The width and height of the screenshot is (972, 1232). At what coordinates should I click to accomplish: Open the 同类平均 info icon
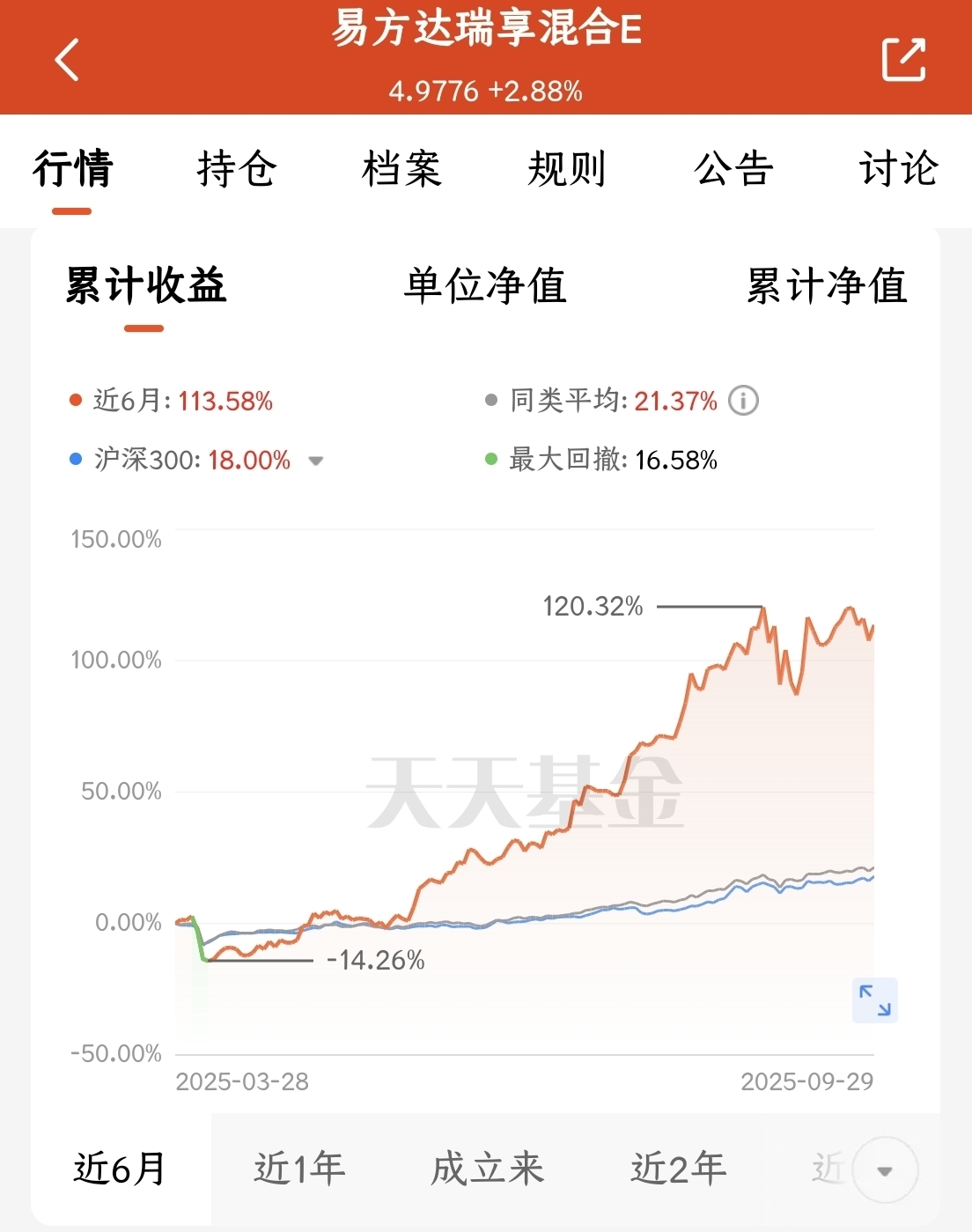(x=743, y=401)
